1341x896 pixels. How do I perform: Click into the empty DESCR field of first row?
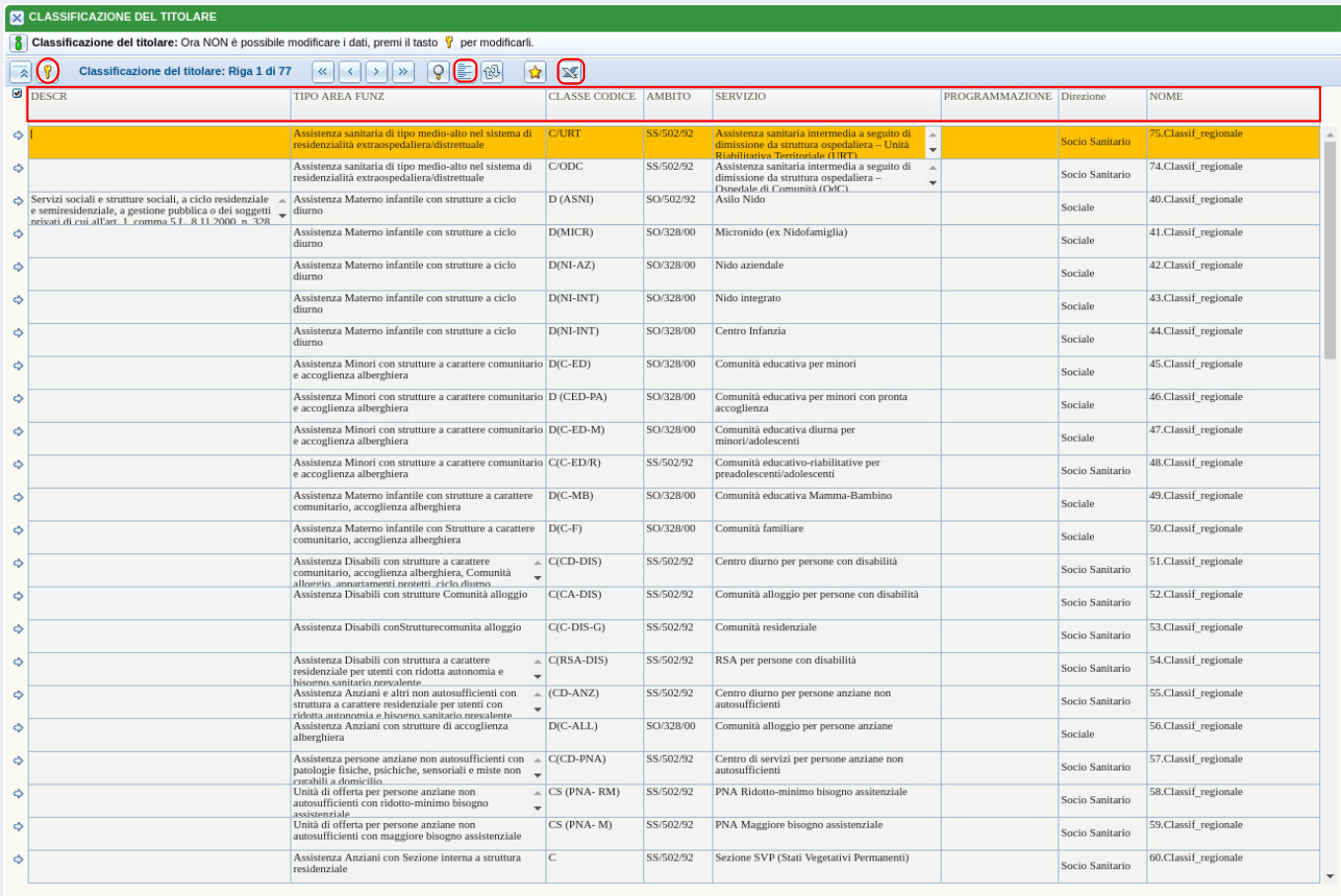point(158,141)
